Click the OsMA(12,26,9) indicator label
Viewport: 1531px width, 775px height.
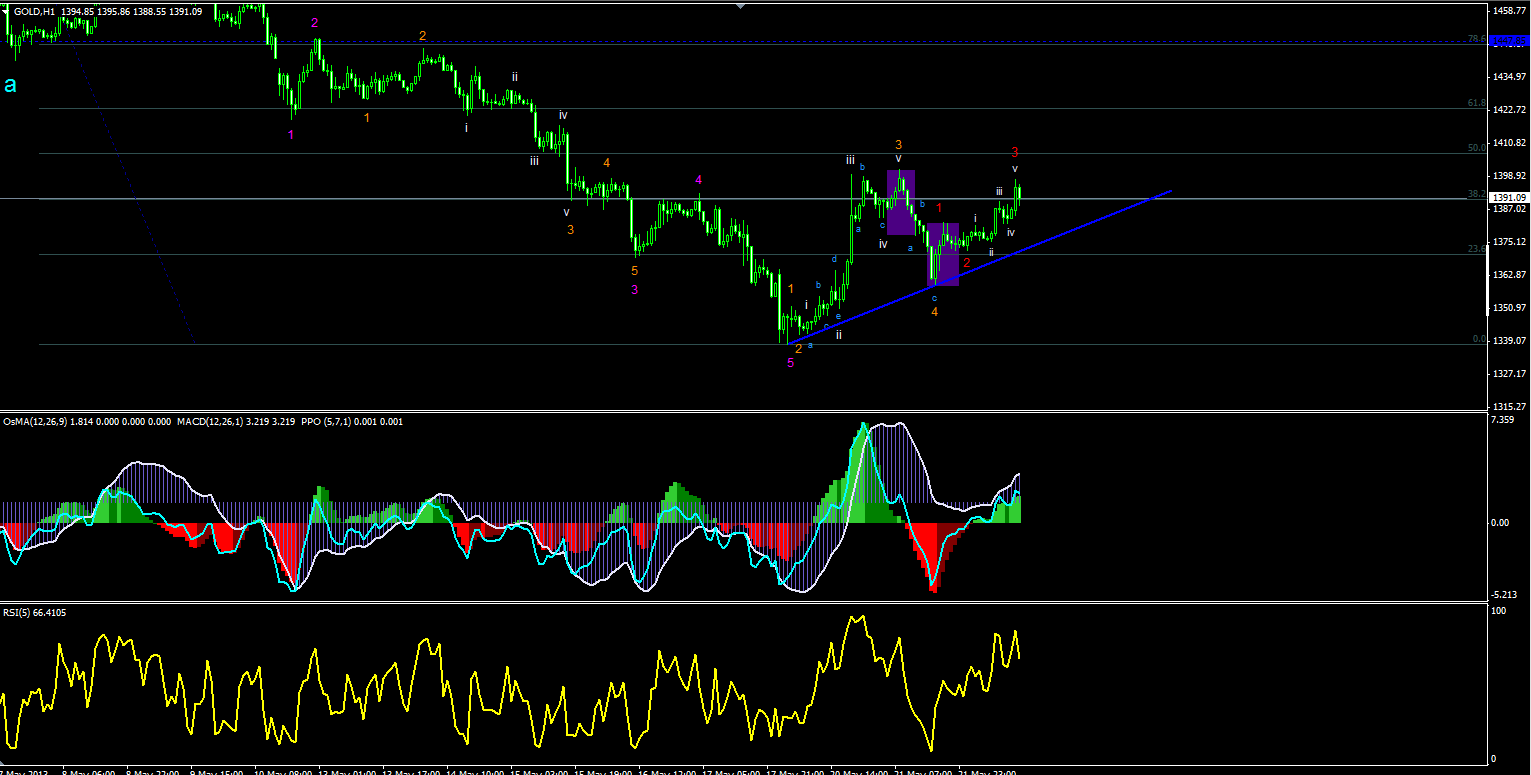click(35, 422)
